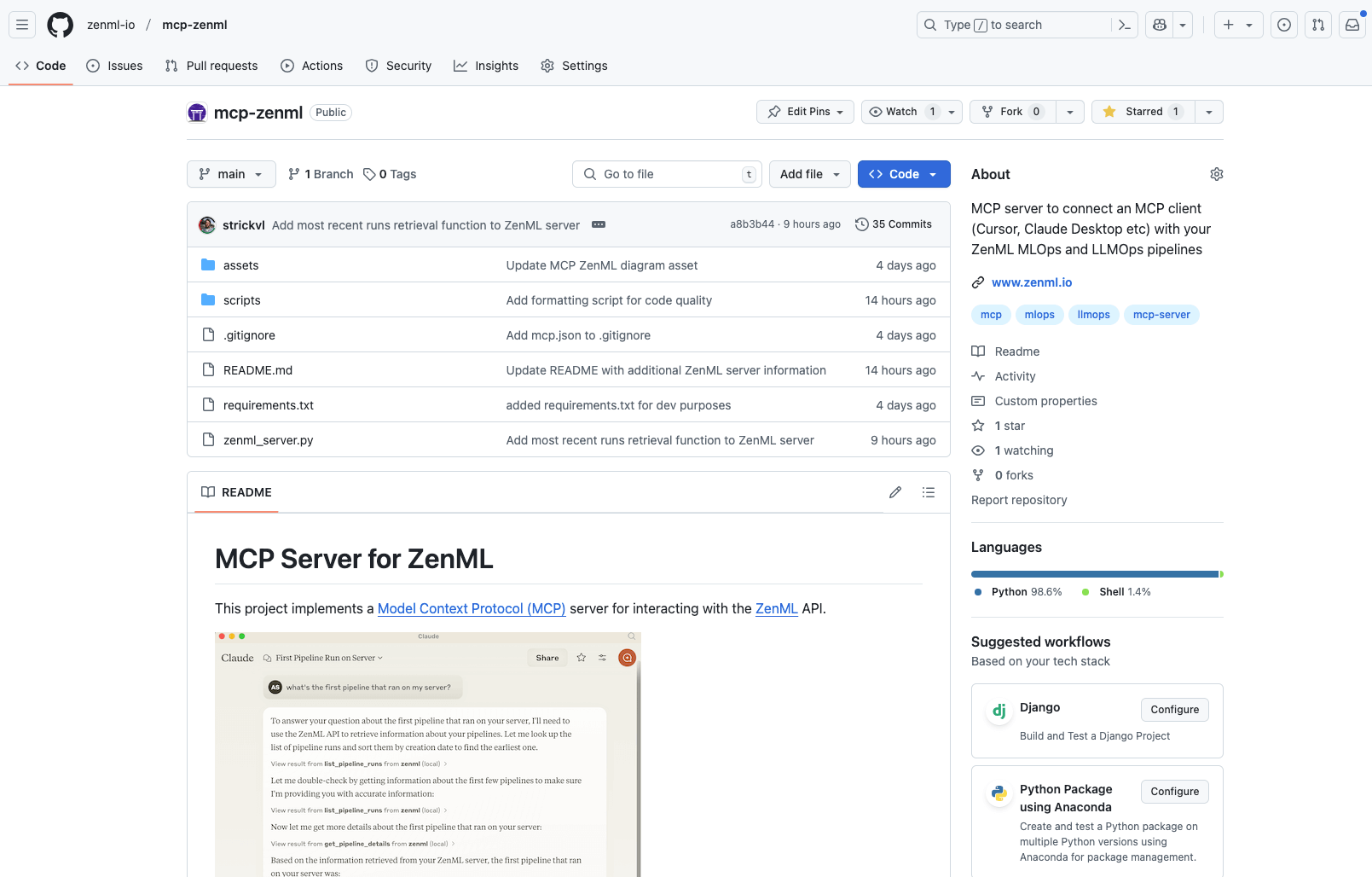Open the README outline icon
The width and height of the screenshot is (1372, 877).
pyautogui.click(x=928, y=492)
